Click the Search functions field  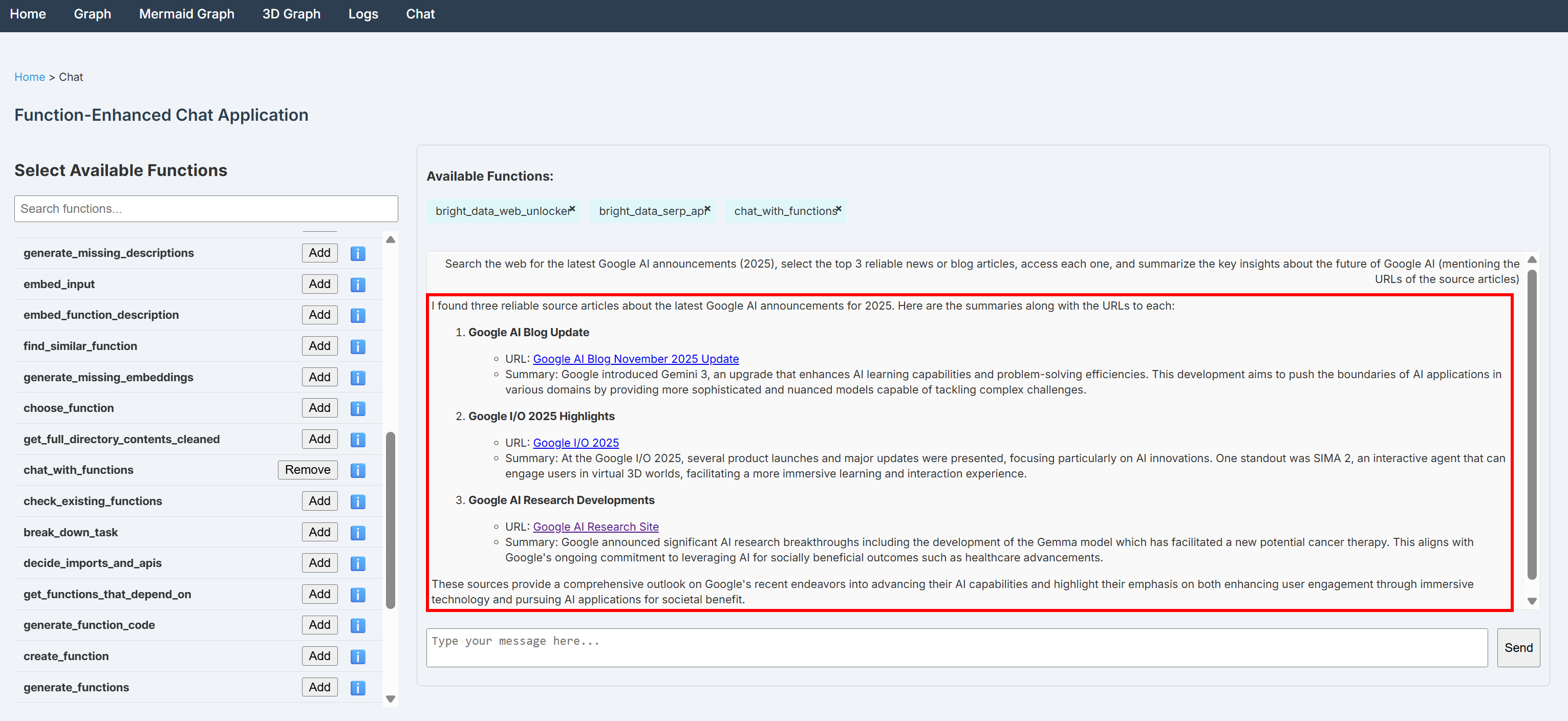[x=206, y=209]
